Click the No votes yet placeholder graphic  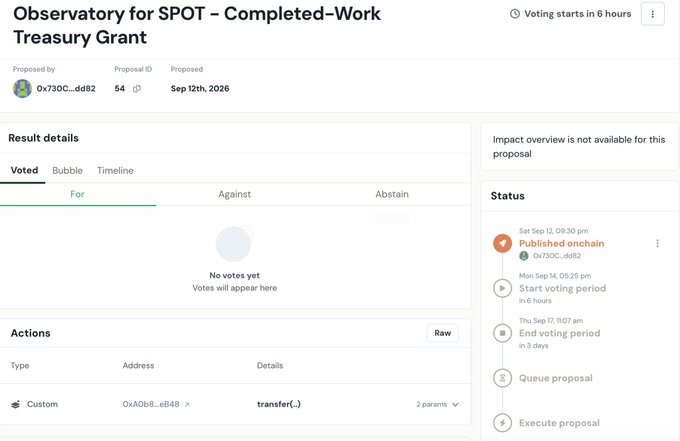[234, 244]
